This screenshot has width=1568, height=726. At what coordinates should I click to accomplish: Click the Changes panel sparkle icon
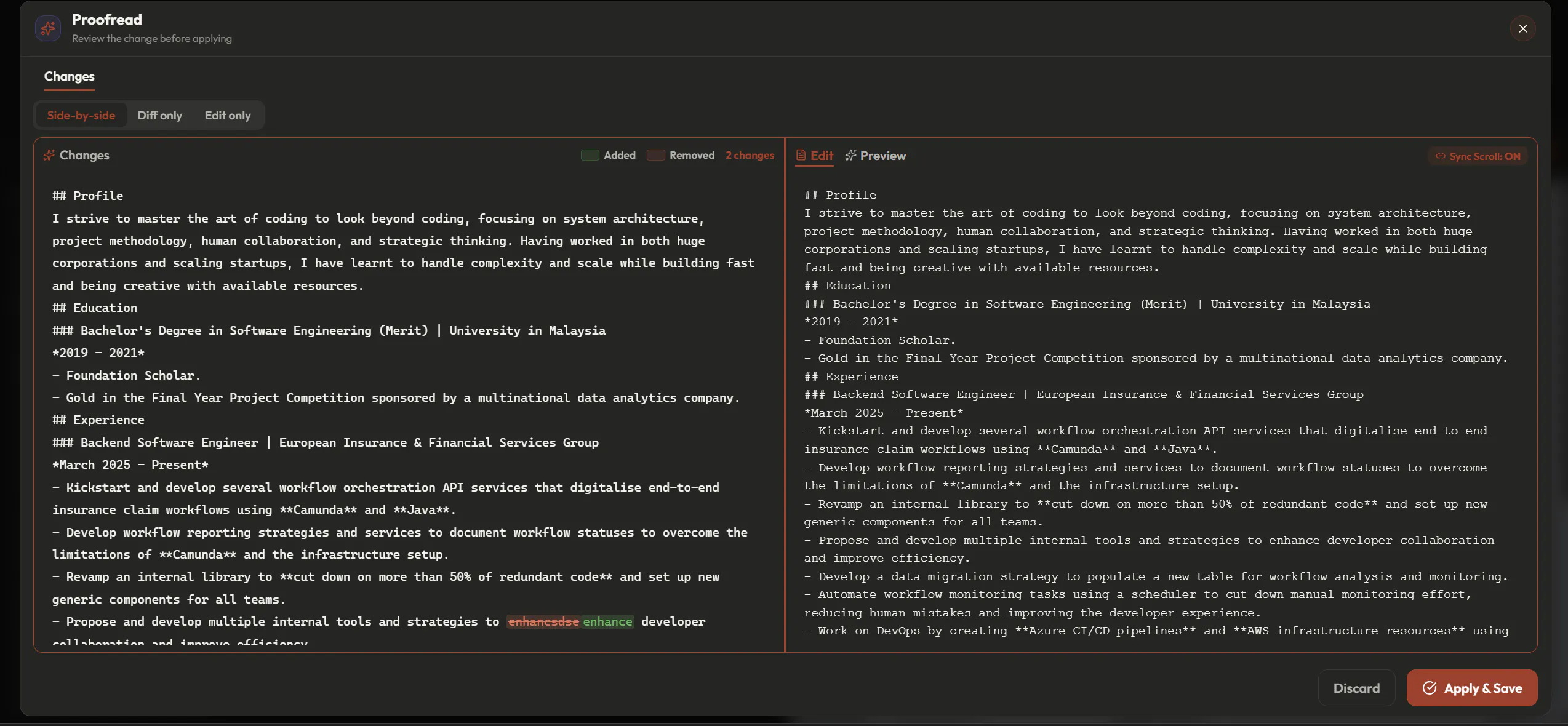point(49,155)
